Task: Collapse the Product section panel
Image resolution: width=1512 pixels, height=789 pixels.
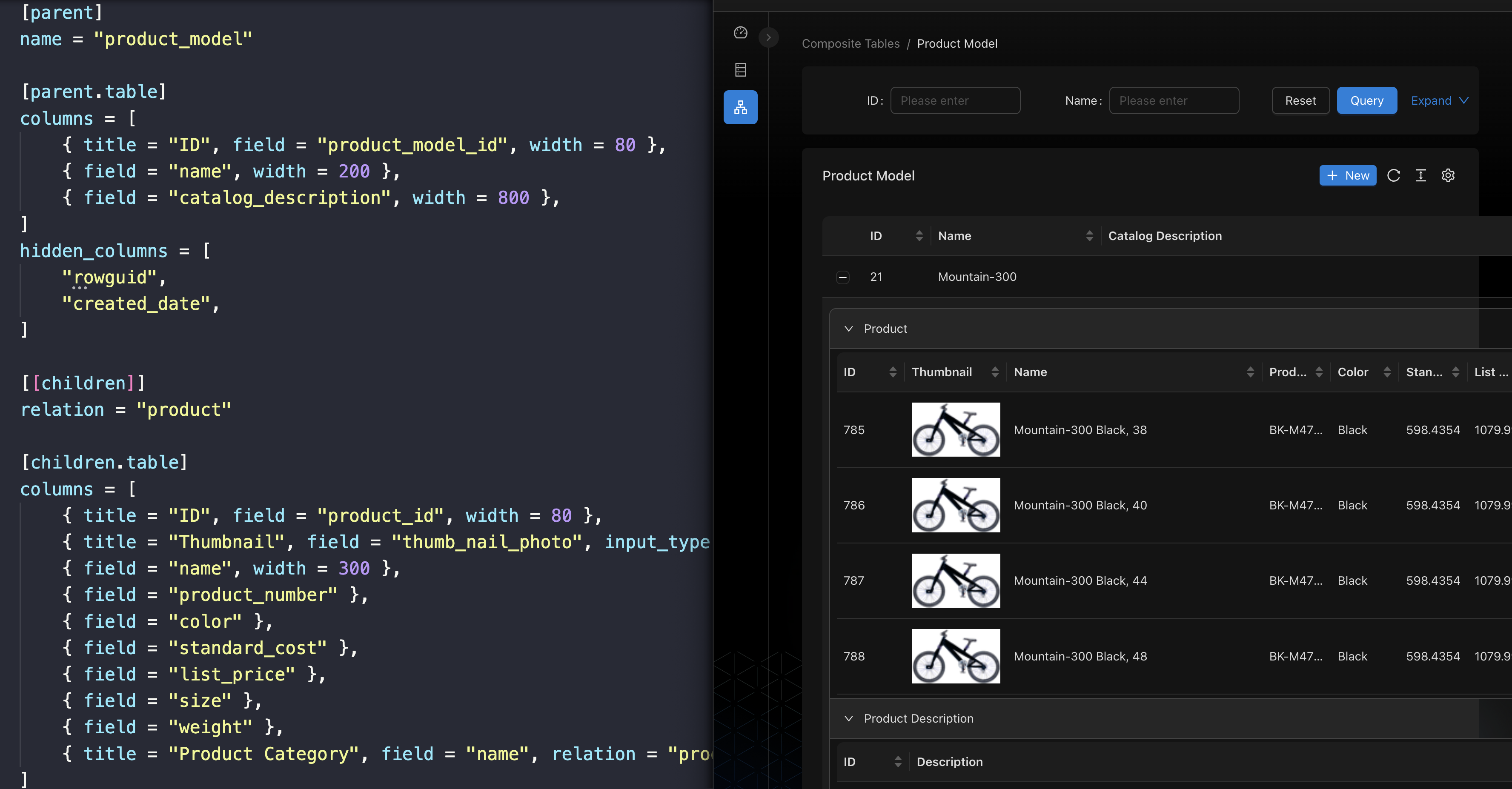Action: [848, 329]
